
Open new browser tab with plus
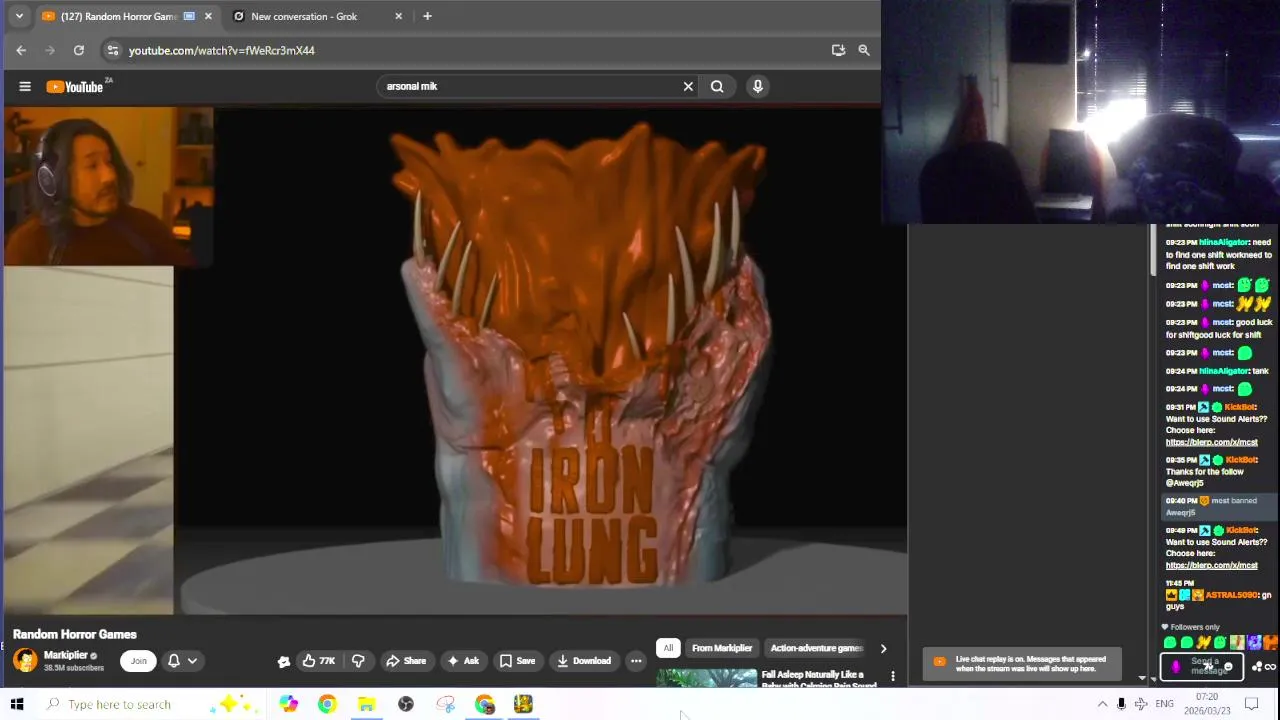pyautogui.click(x=427, y=16)
